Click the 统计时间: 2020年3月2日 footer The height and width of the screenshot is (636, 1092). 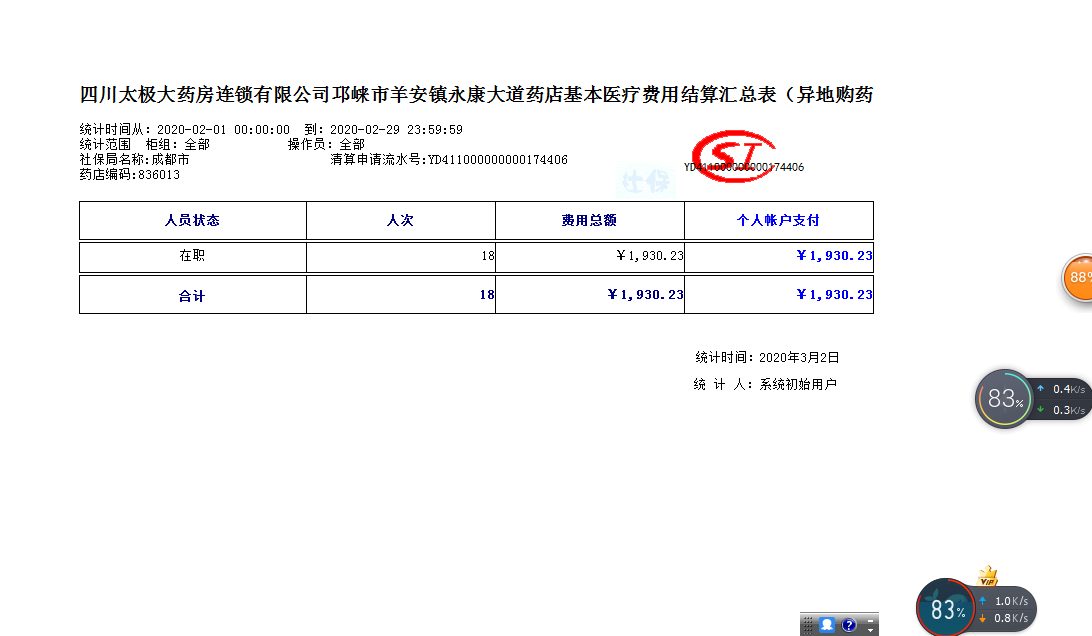click(767, 357)
